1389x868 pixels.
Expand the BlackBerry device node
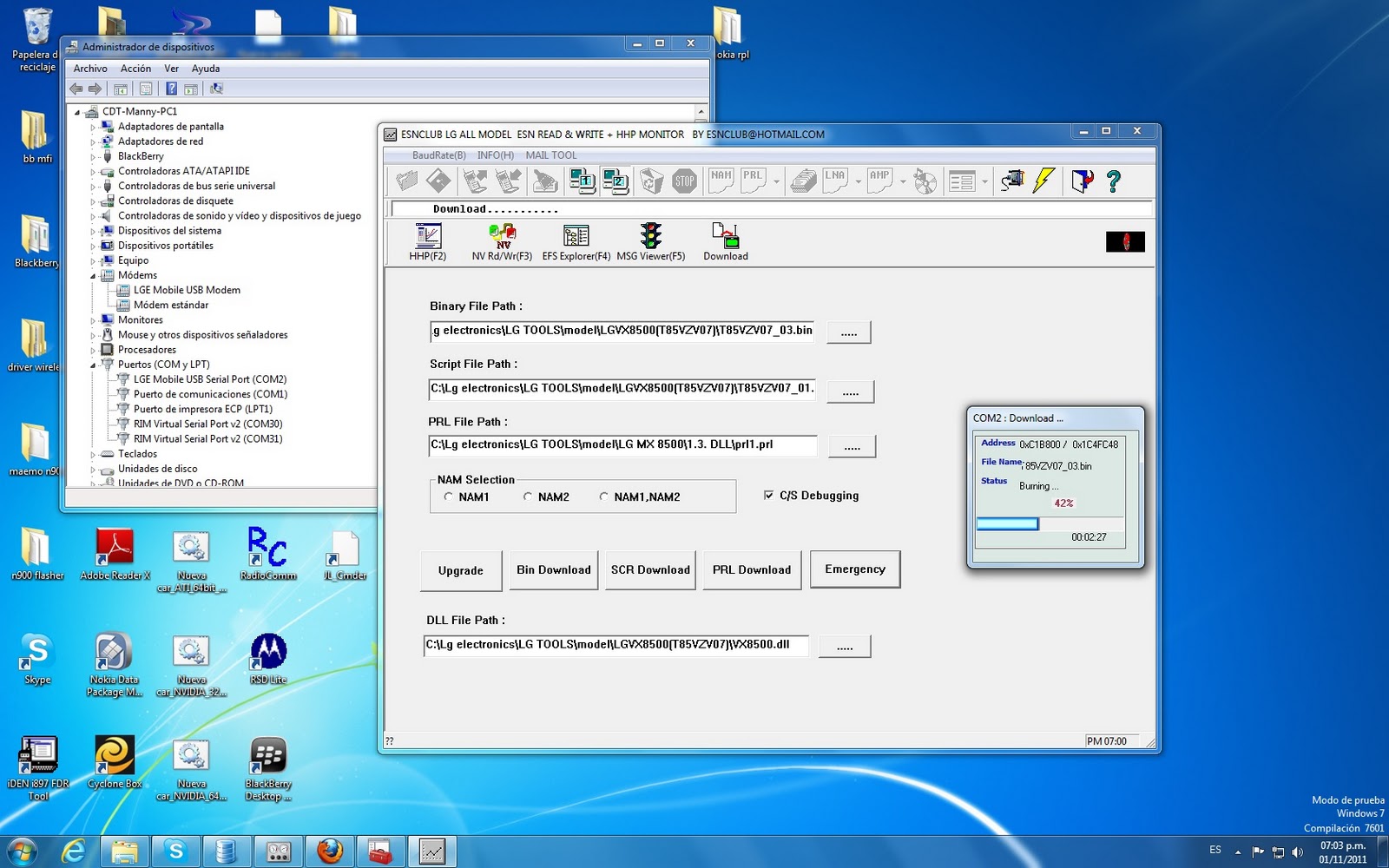pyautogui.click(x=93, y=157)
